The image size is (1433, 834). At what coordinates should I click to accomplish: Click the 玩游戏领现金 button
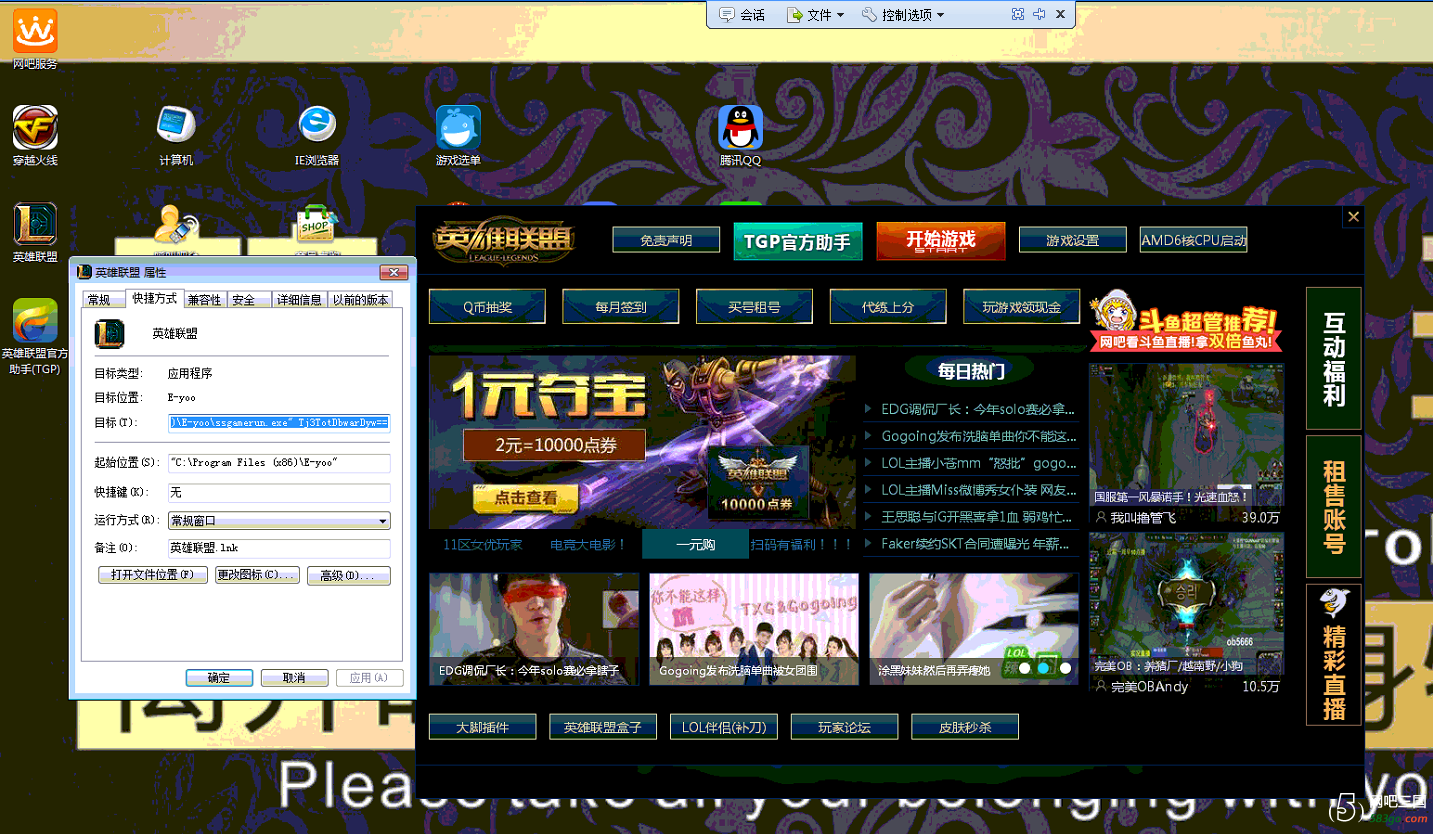click(x=1022, y=307)
